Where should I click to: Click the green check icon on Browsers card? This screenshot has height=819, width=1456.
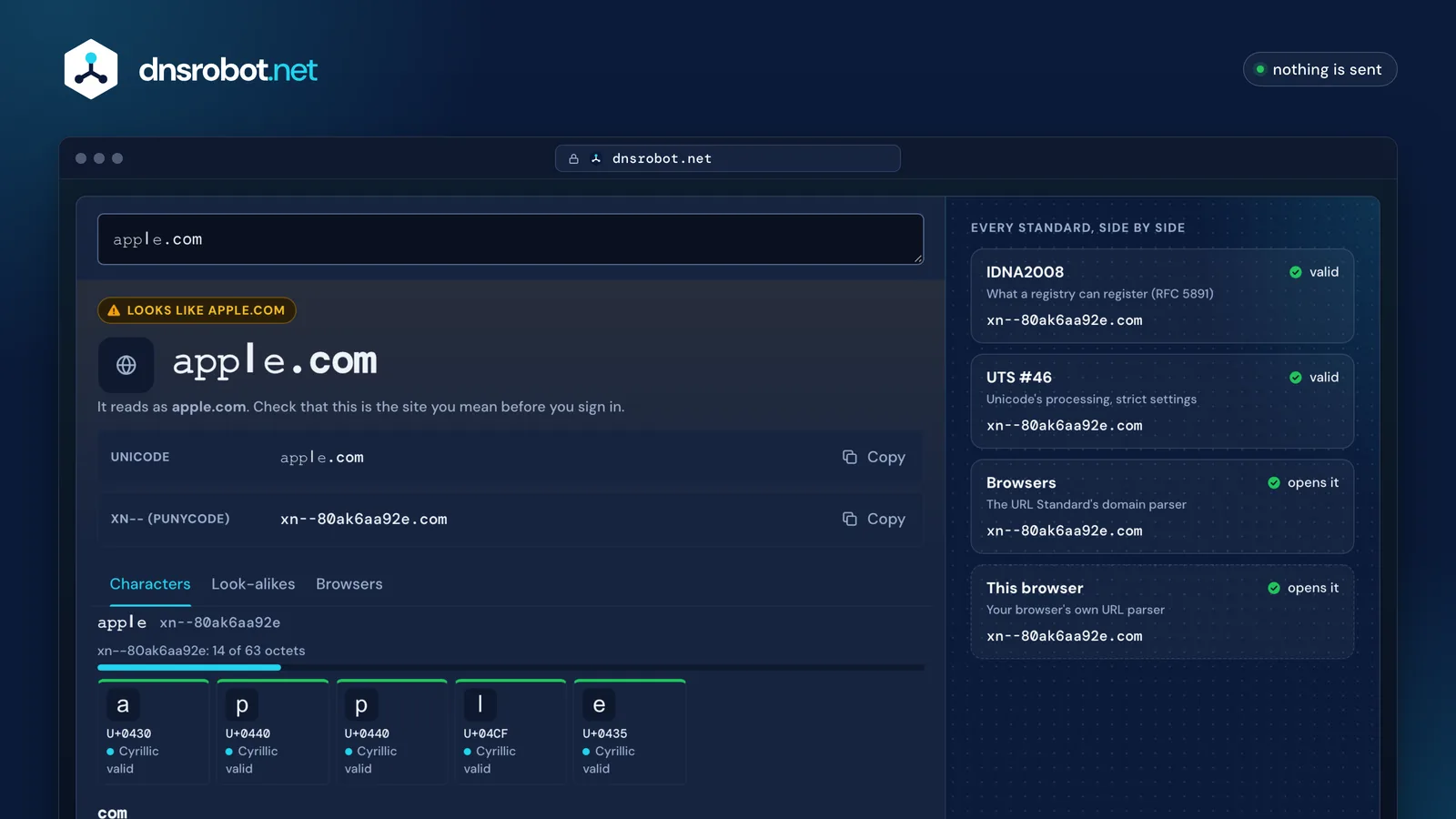[1274, 483]
